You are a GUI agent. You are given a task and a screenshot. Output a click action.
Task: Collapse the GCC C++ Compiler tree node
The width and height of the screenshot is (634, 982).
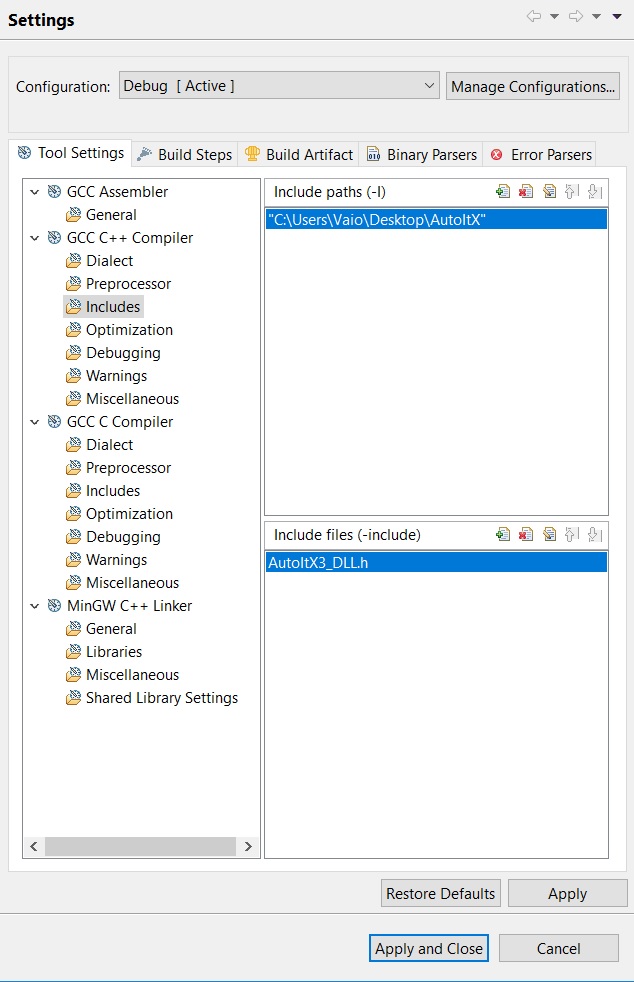(x=35, y=238)
